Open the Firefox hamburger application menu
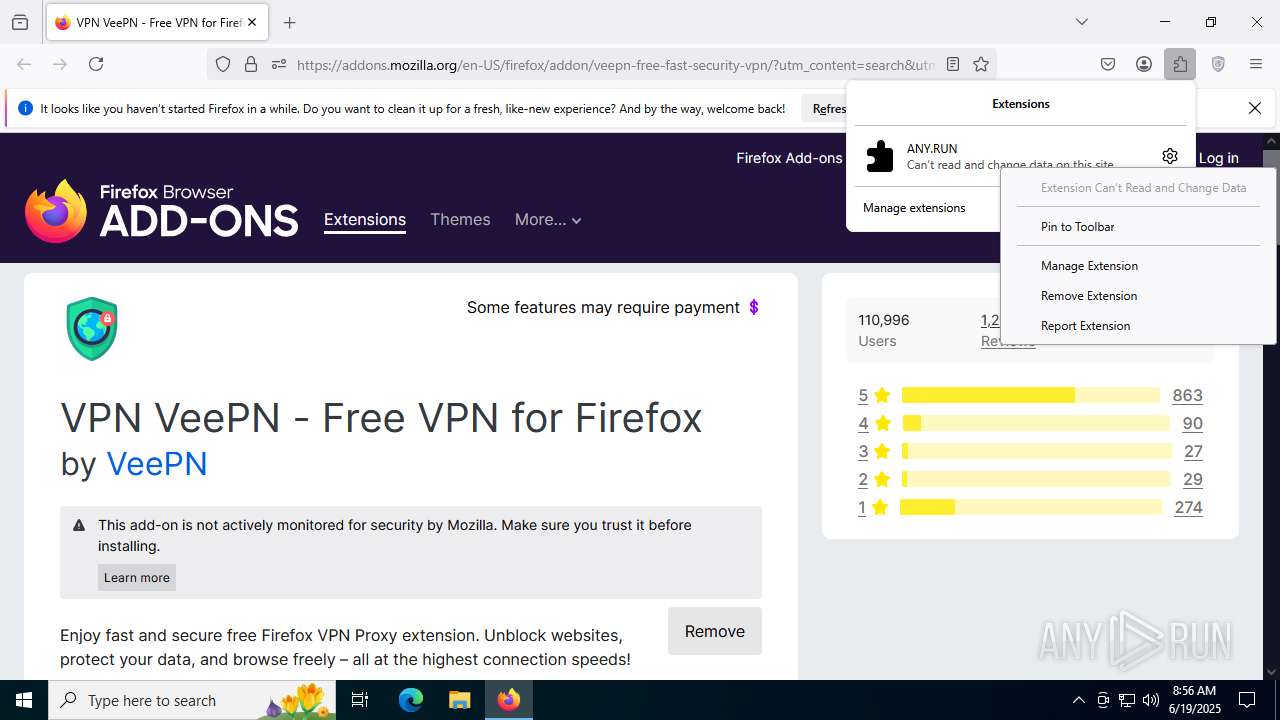Viewport: 1280px width, 720px height. pos(1256,64)
